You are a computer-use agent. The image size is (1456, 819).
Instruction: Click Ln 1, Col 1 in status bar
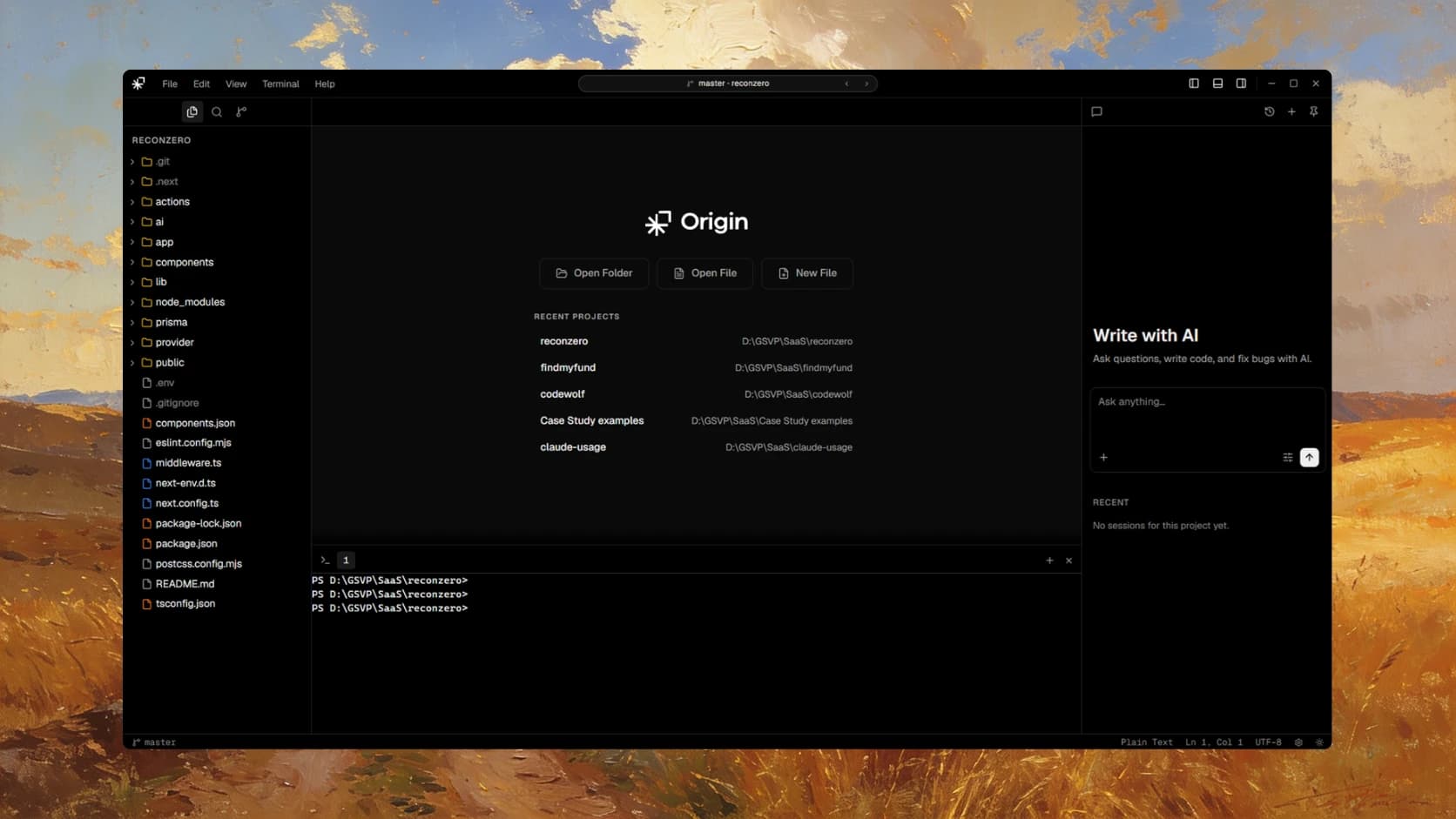[1214, 742]
